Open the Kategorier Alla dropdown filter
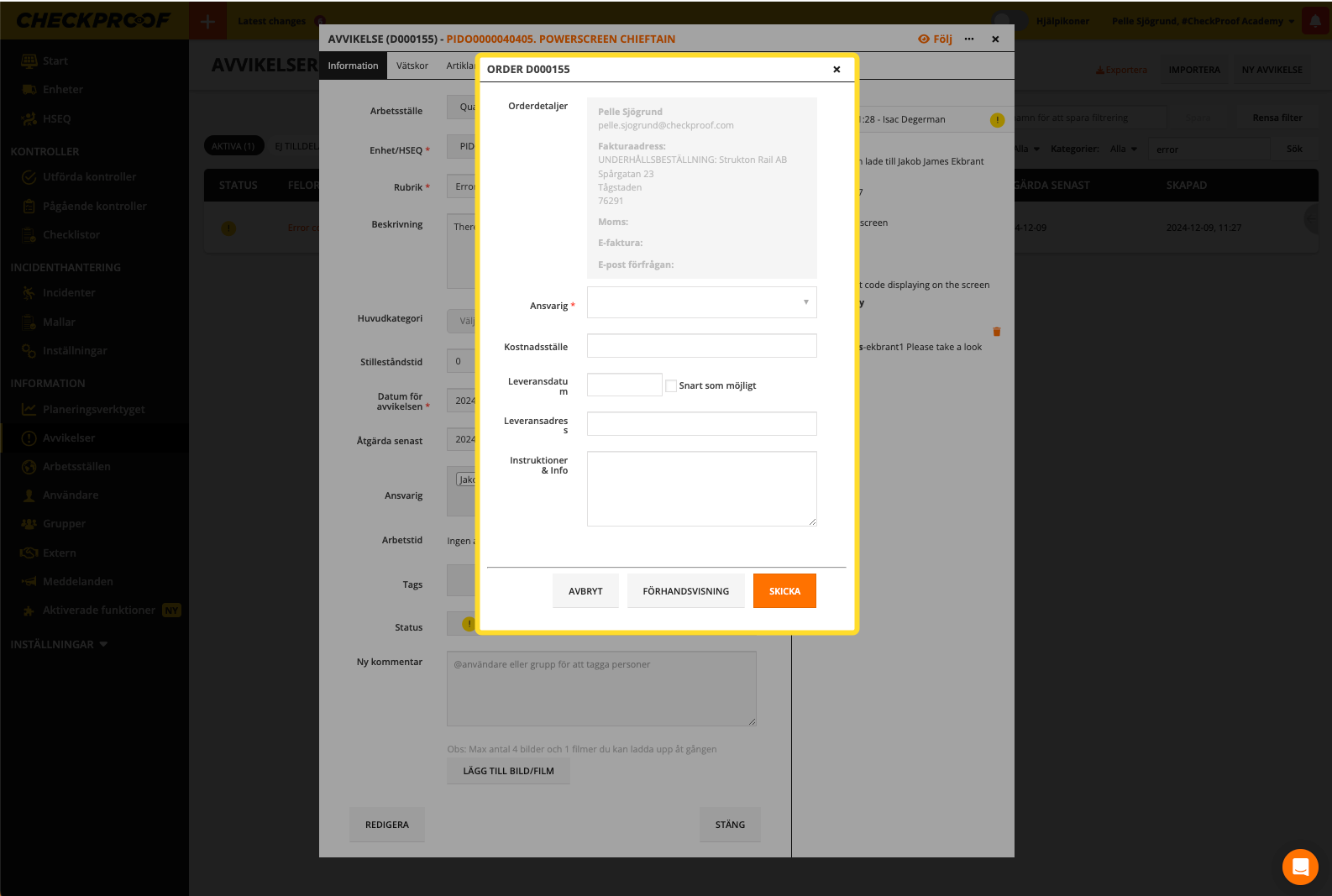 tap(1123, 149)
